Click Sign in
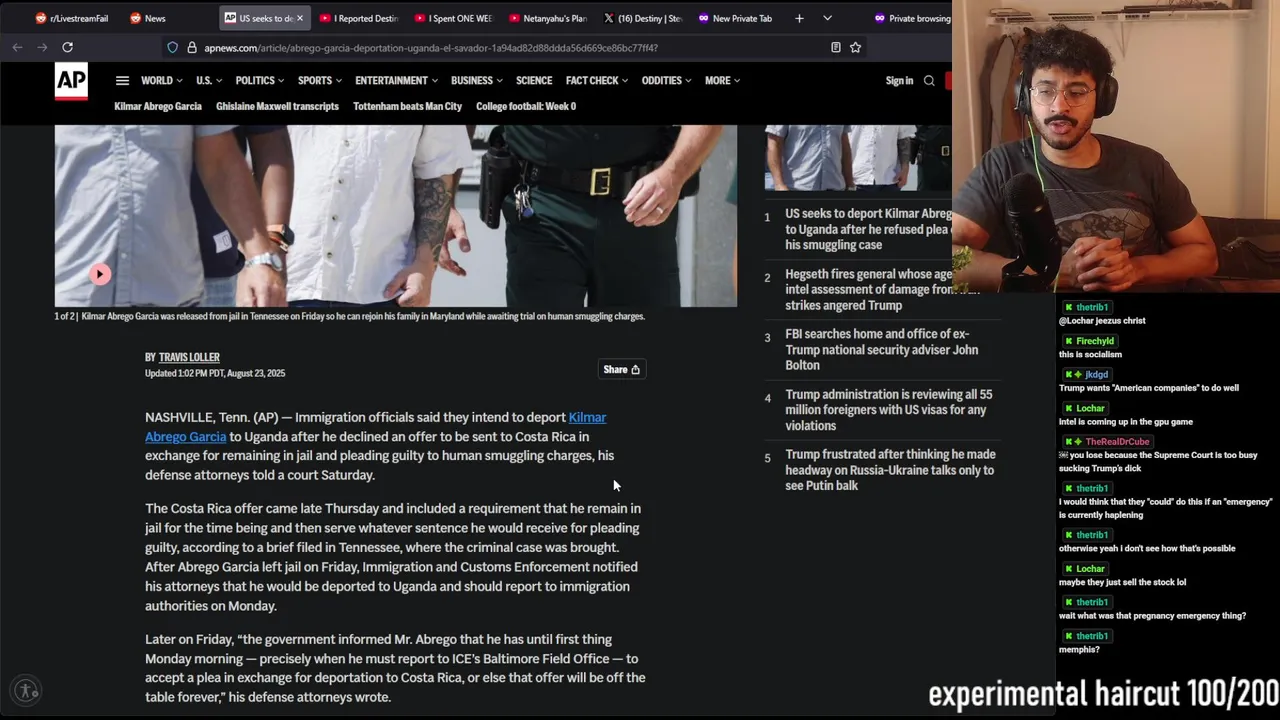The height and width of the screenshot is (720, 1280). [899, 81]
